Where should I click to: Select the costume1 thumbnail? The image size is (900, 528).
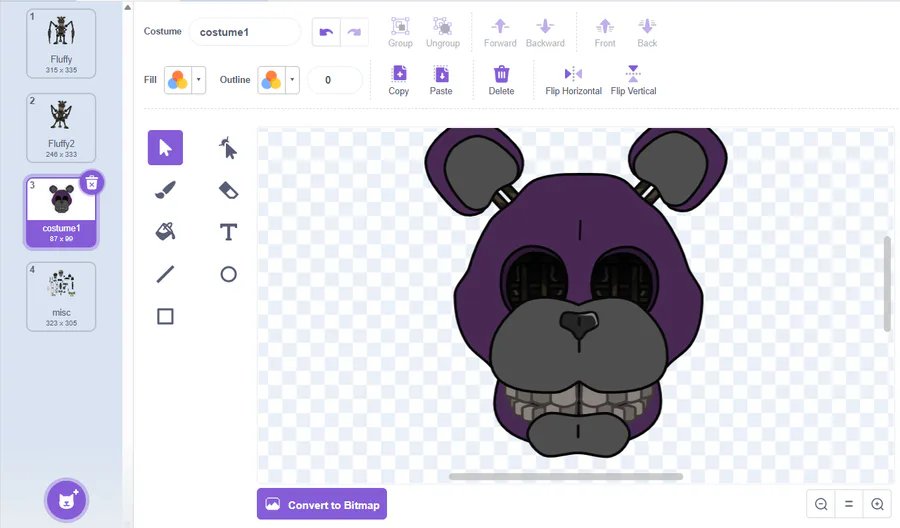[x=61, y=212]
